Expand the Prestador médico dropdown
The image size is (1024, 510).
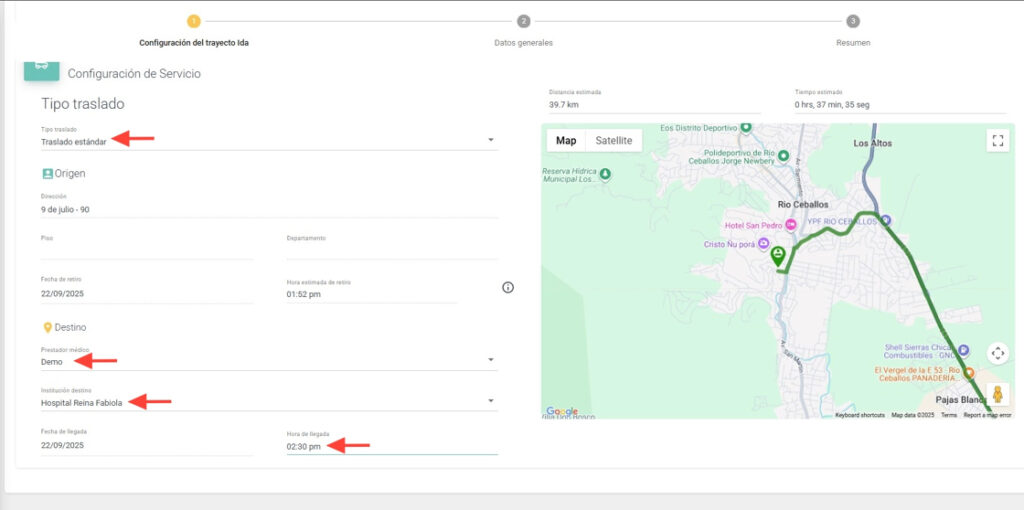491,360
